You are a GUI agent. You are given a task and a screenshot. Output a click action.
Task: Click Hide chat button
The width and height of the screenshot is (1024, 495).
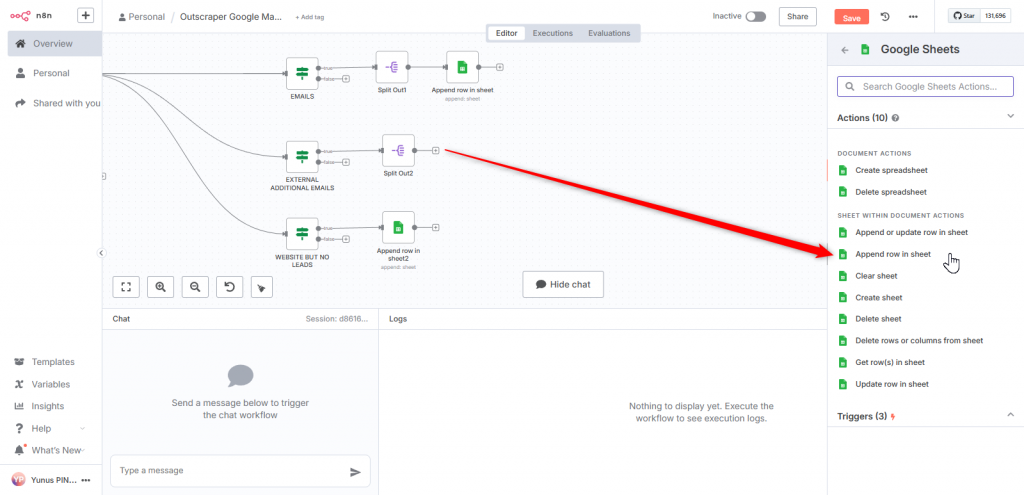563,285
